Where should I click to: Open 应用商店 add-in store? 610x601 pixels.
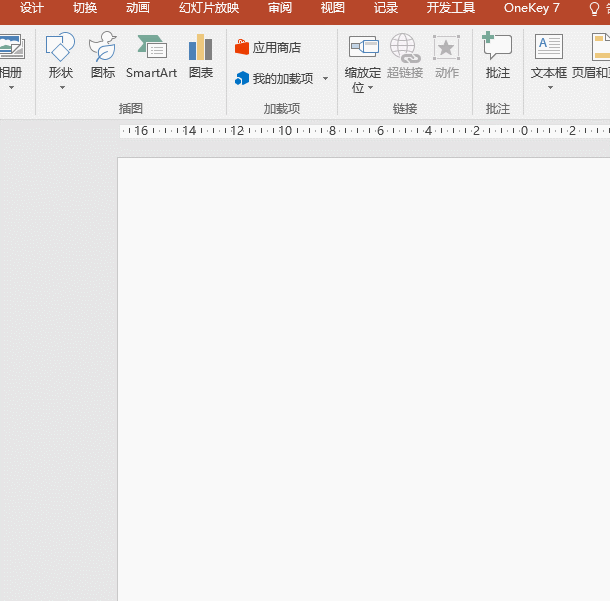click(268, 47)
